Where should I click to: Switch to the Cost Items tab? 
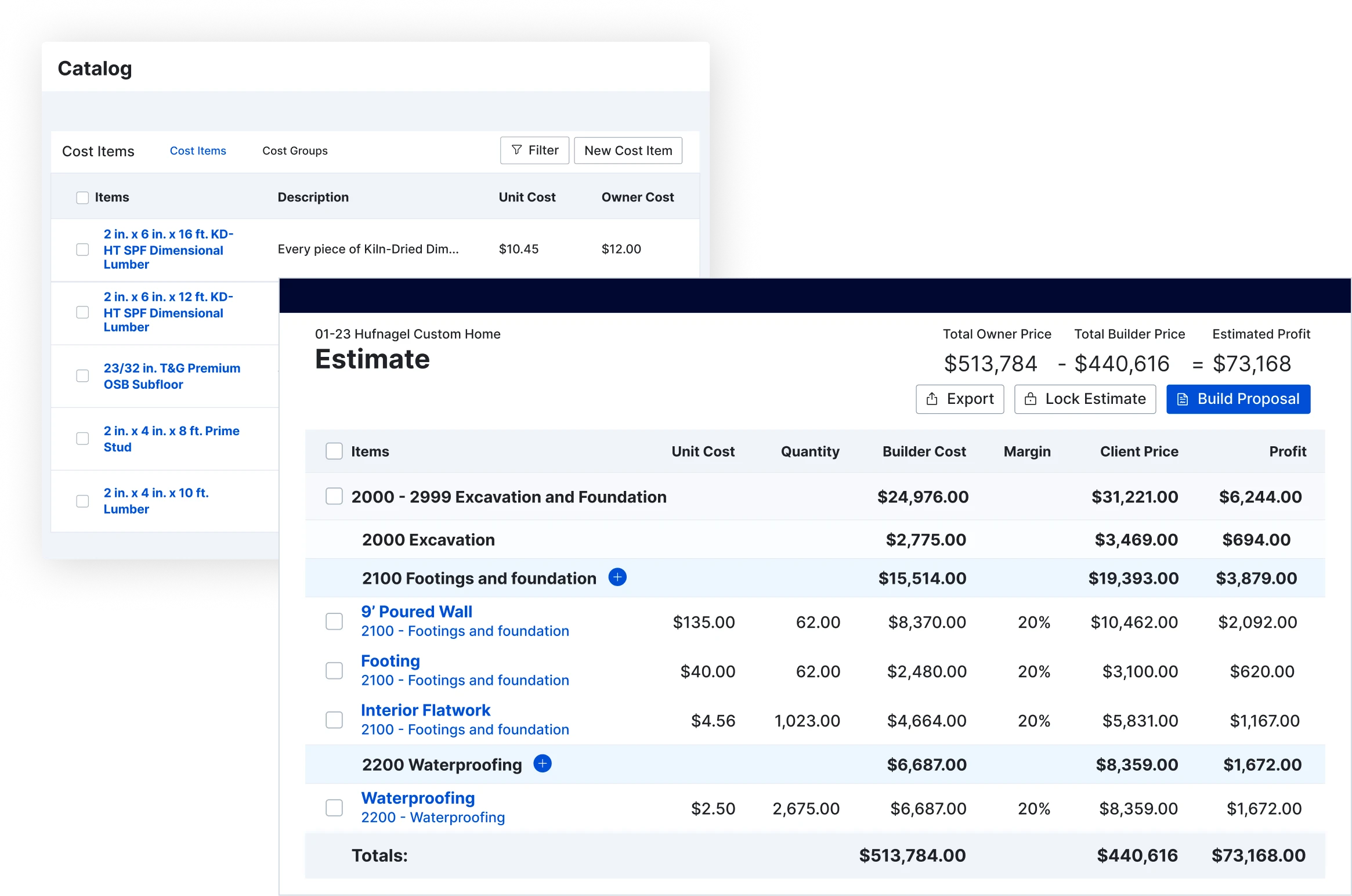[x=198, y=151]
